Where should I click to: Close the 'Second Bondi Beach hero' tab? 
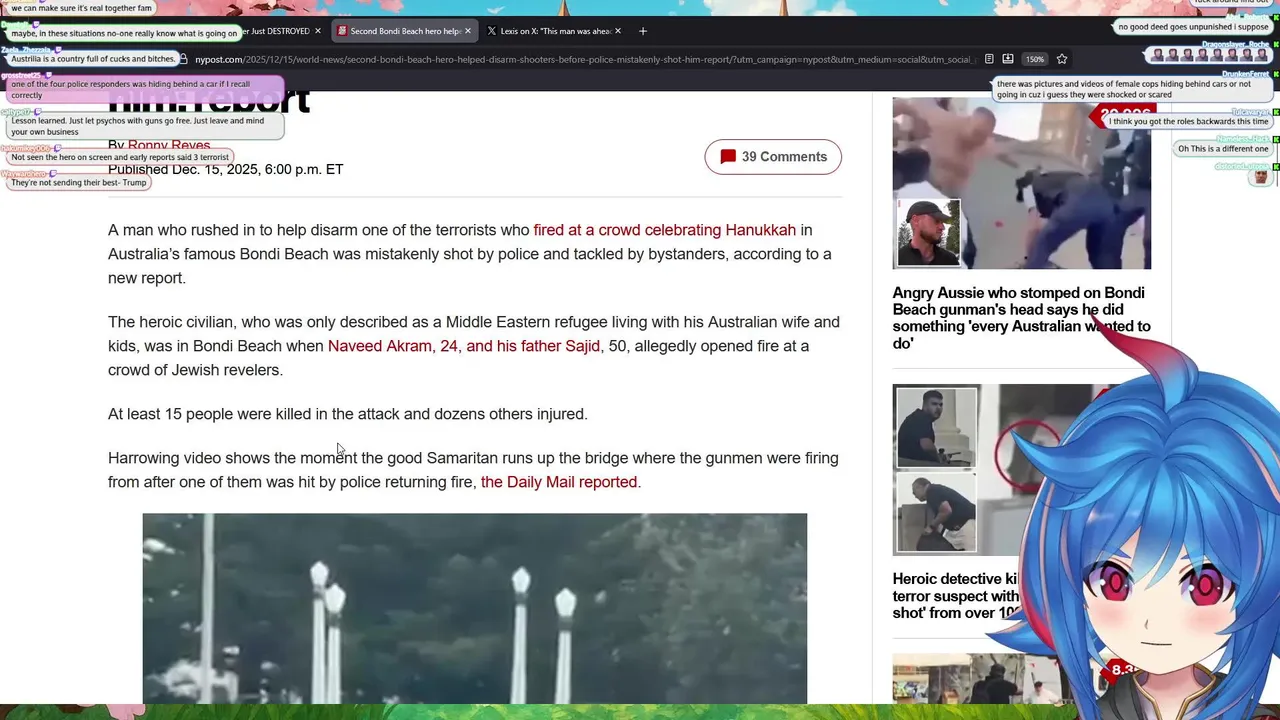click(x=467, y=31)
